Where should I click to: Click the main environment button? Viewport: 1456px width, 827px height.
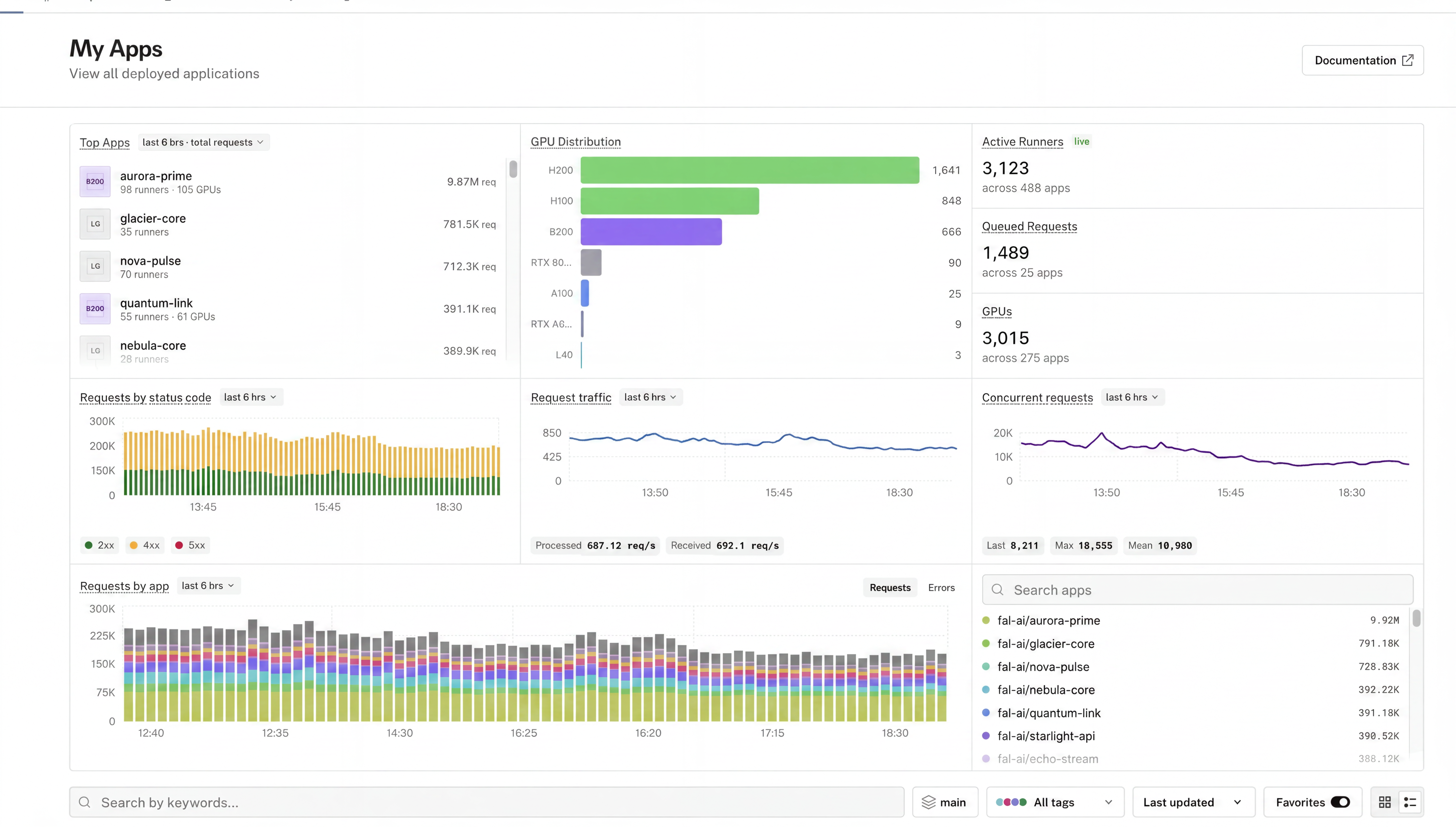pos(945,802)
